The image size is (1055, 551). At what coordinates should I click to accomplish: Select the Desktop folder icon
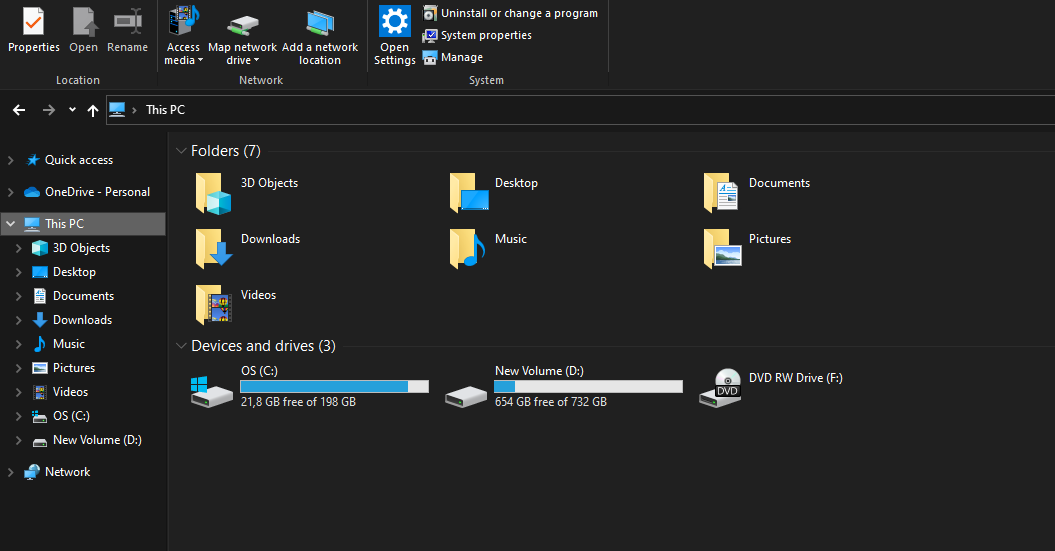pyautogui.click(x=469, y=193)
